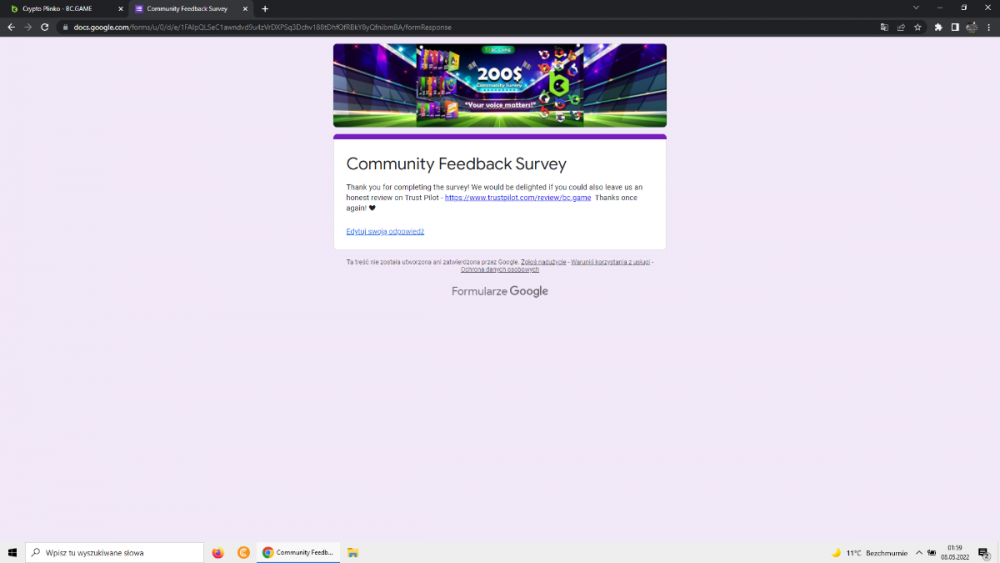
Task: Open the Chrome extensions puzzle icon
Action: click(x=938, y=27)
